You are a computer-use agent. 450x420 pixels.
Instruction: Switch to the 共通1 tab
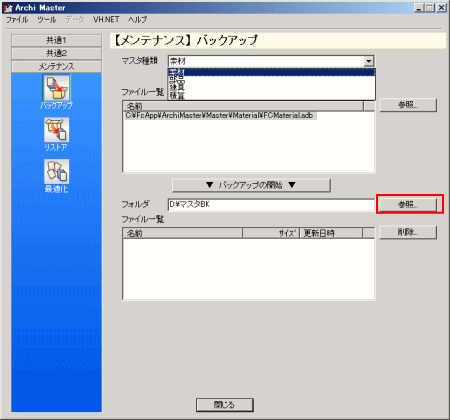[x=56, y=40]
